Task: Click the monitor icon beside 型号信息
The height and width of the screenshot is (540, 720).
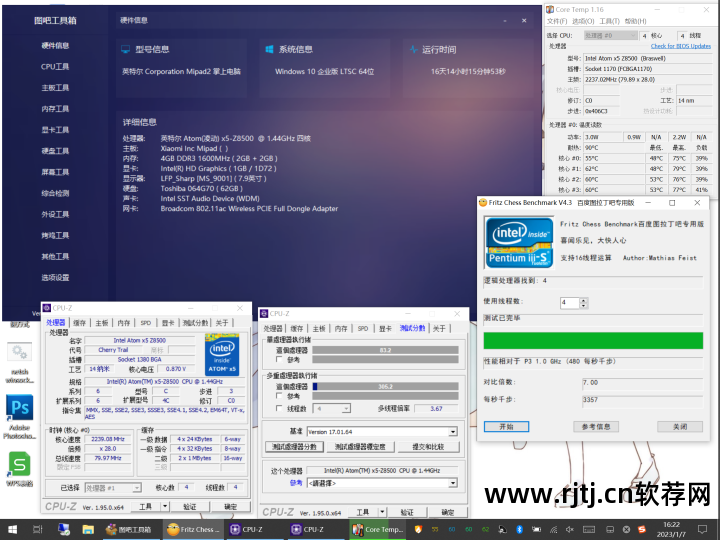Action: click(x=125, y=49)
